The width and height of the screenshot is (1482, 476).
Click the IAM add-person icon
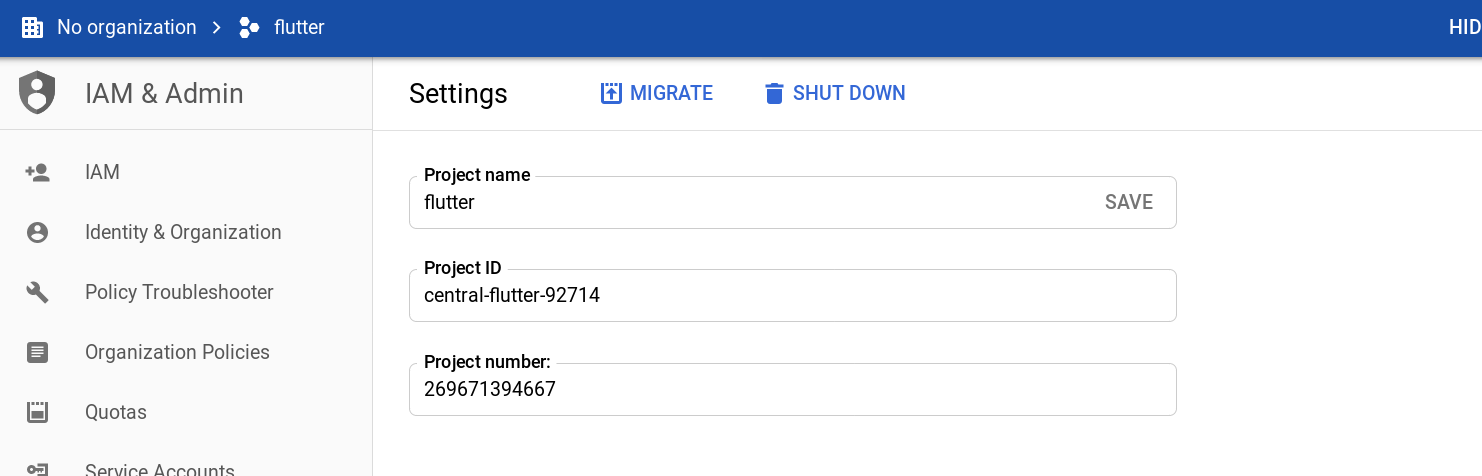pos(37,172)
